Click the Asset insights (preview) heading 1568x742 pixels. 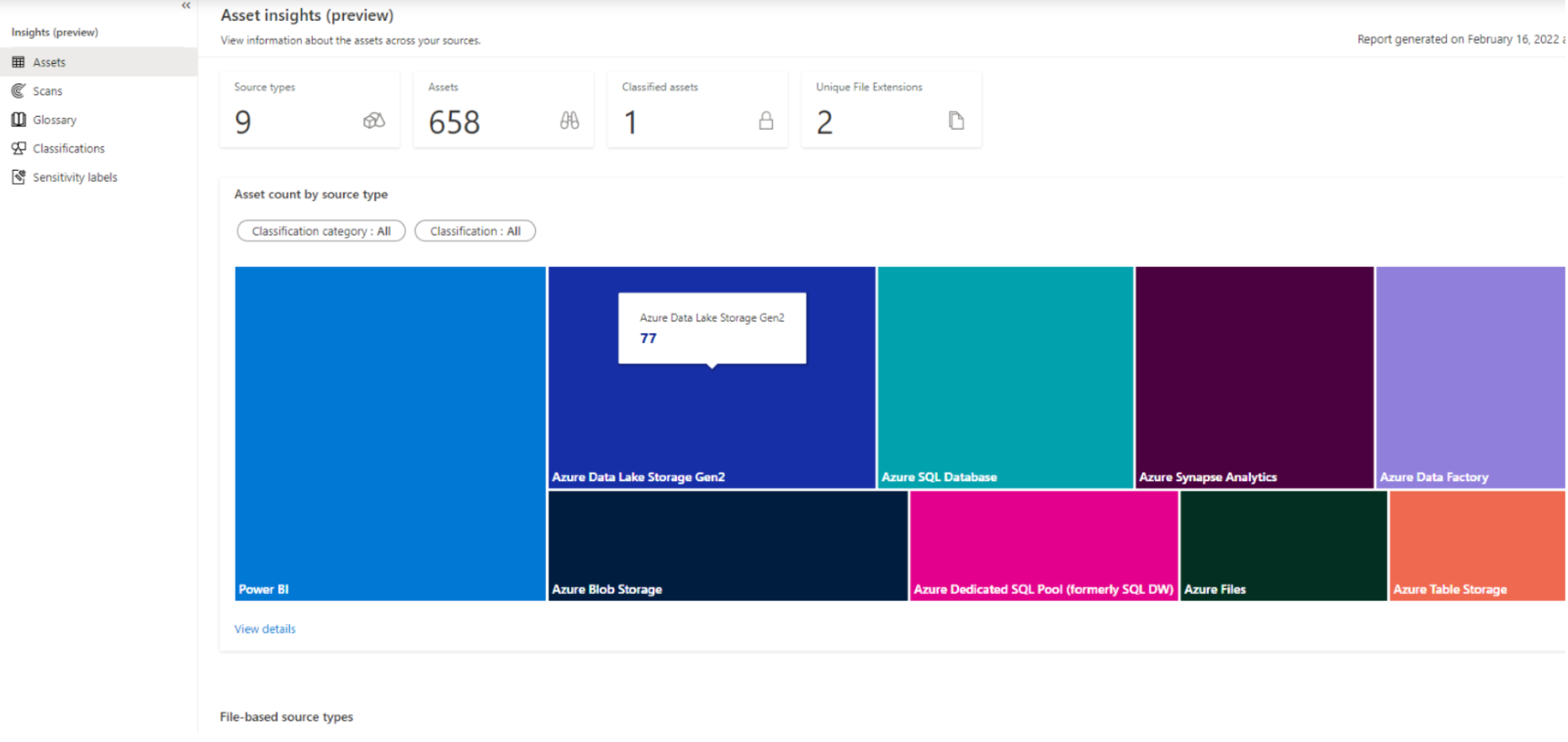tap(307, 15)
